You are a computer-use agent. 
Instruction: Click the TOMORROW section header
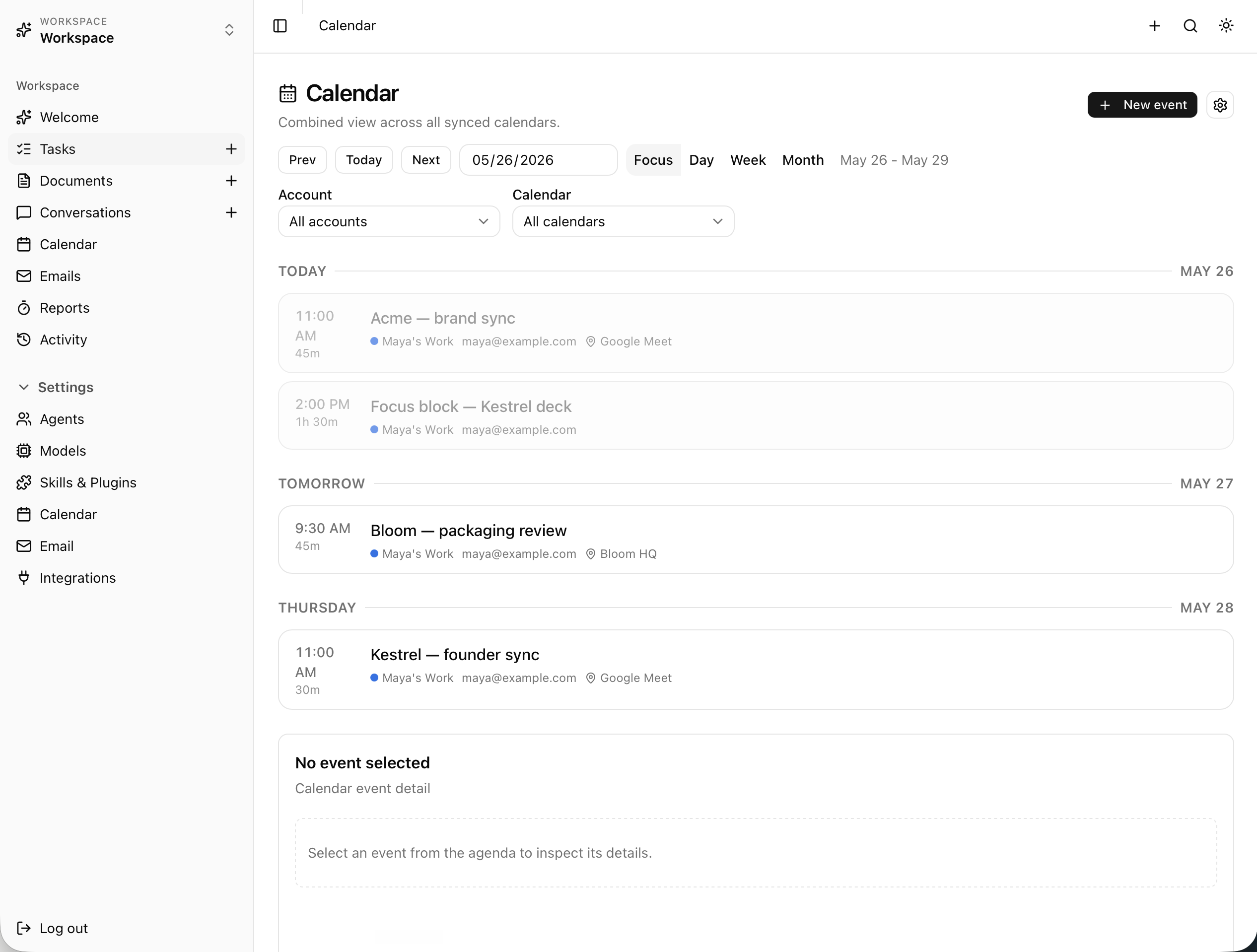point(321,484)
